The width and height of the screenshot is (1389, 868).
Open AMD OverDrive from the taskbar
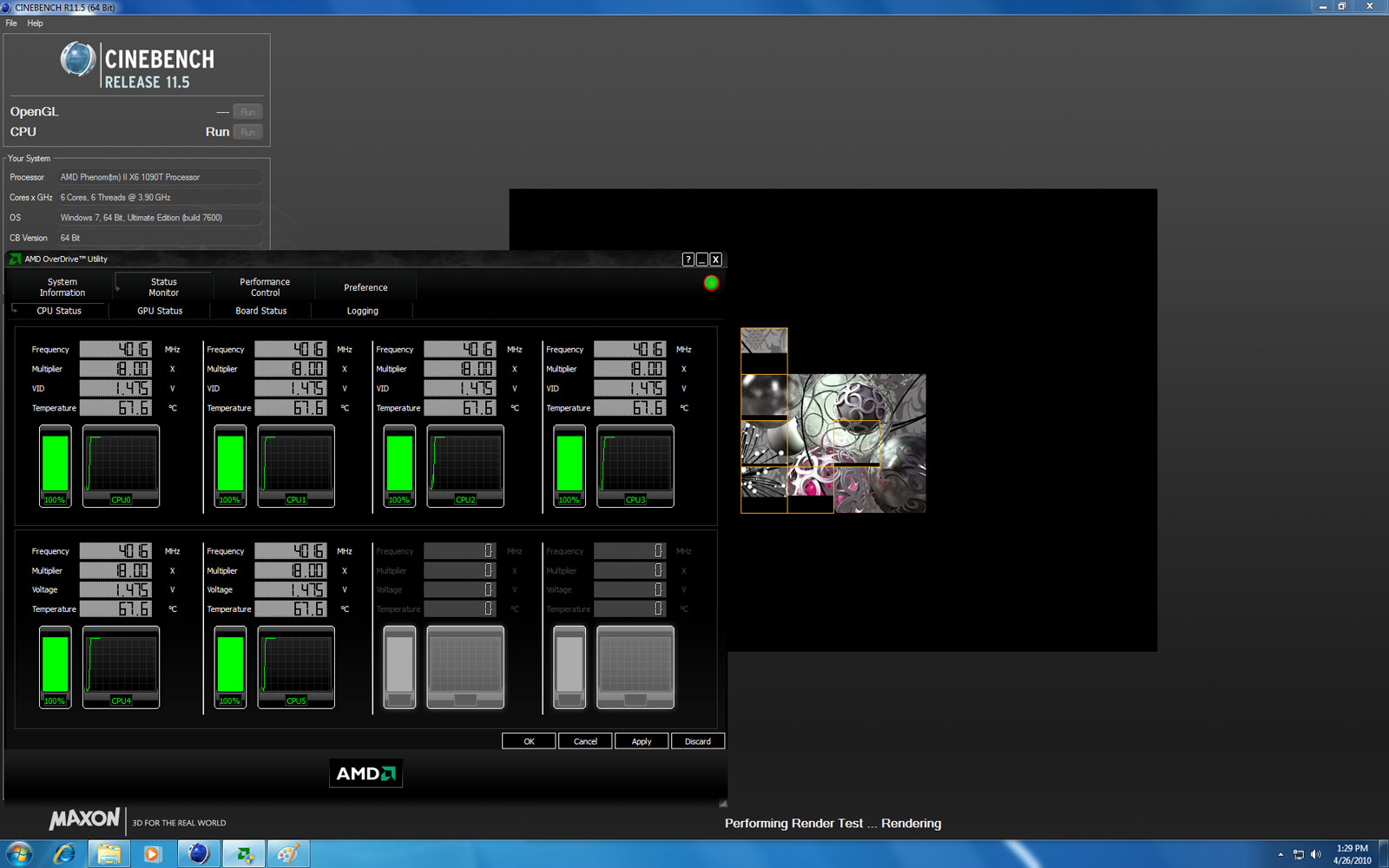pyautogui.click(x=244, y=854)
